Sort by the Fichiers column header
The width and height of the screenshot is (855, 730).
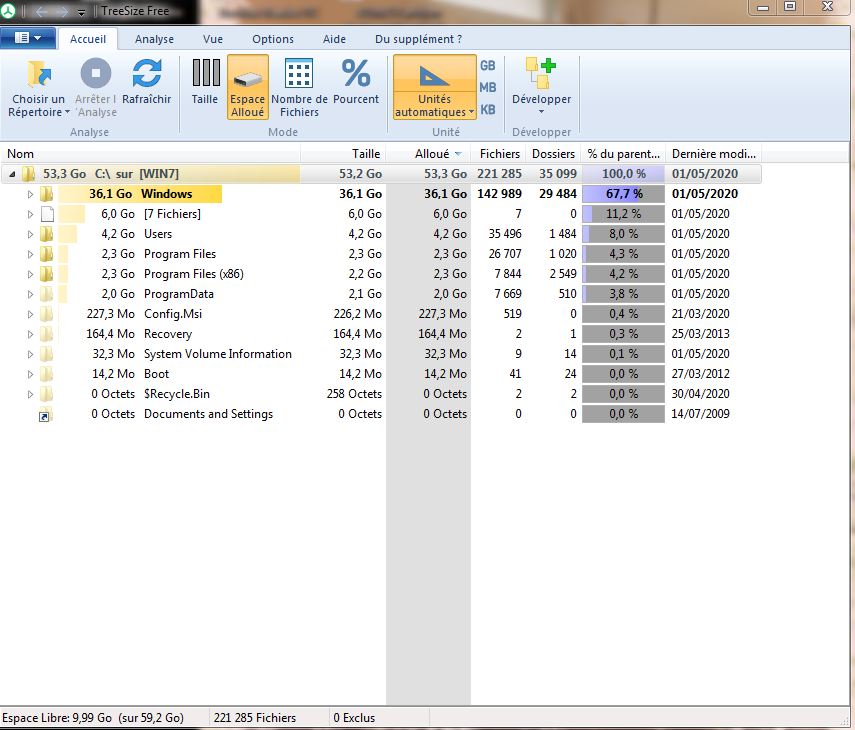[499, 154]
